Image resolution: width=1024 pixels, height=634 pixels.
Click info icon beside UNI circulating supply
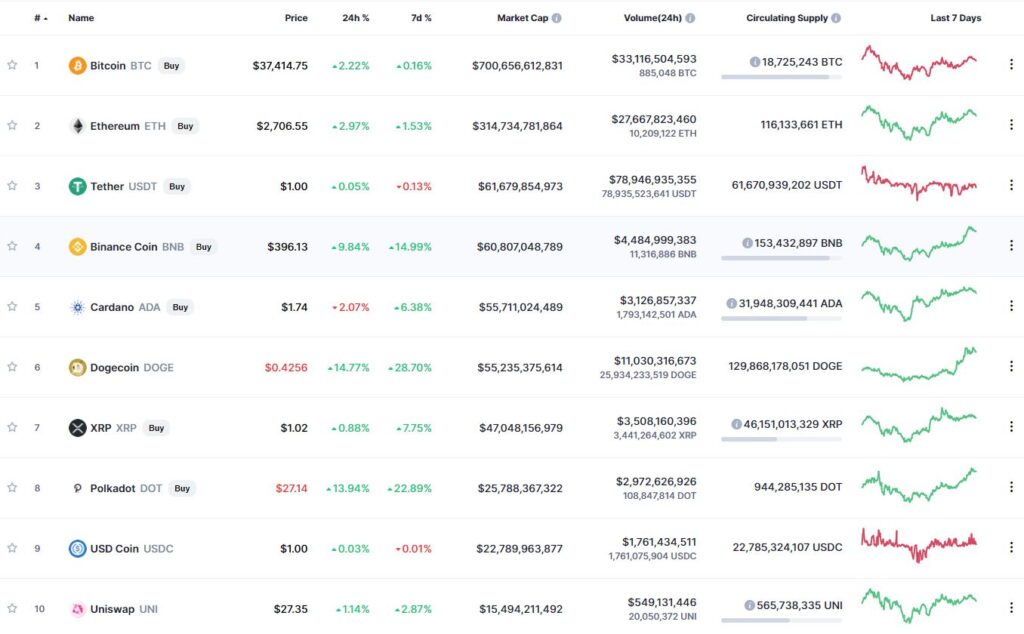(x=750, y=605)
